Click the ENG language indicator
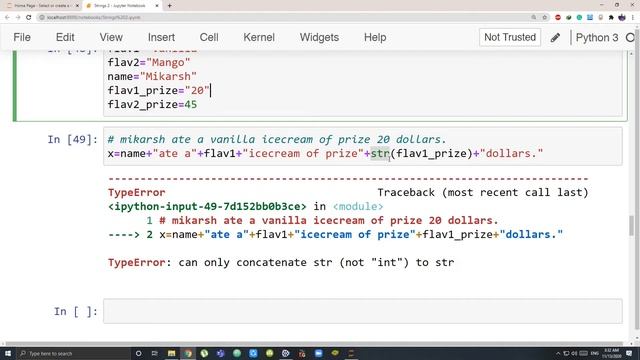The width and height of the screenshot is (640, 360). pos(595,353)
